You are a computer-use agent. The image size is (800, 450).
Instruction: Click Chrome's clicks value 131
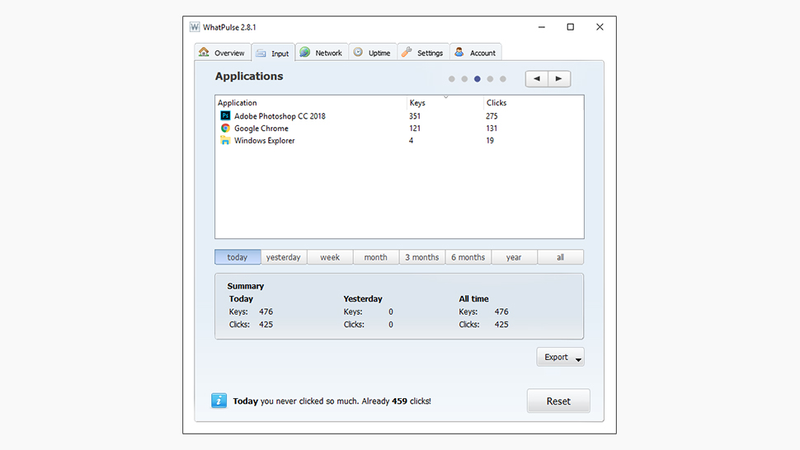click(x=491, y=128)
